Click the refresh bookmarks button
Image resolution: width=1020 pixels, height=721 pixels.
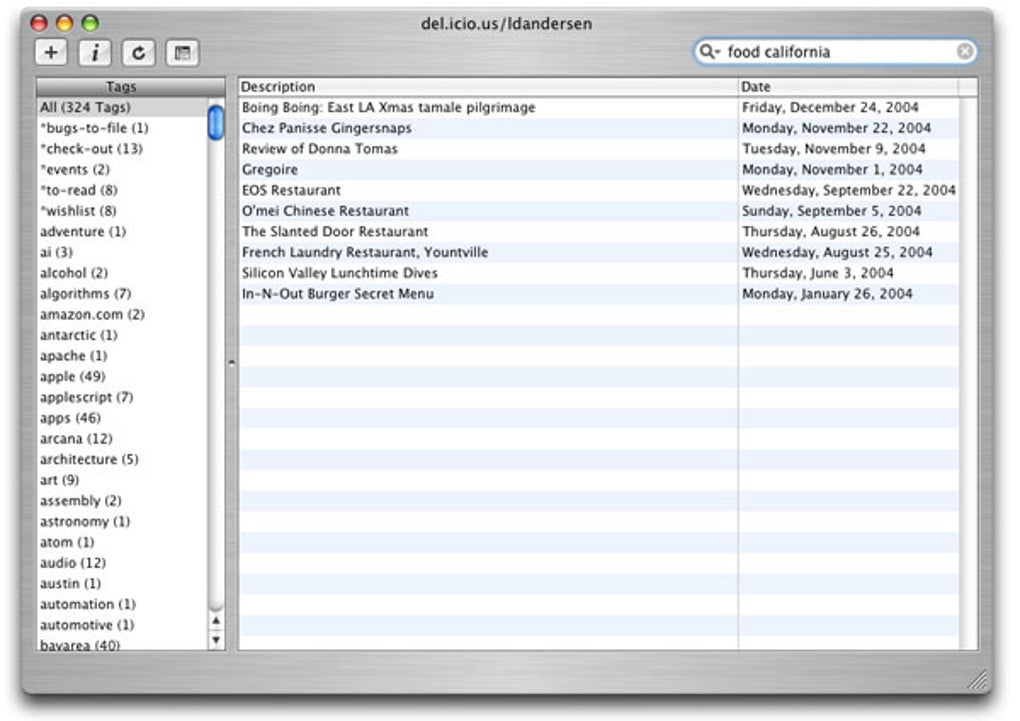click(139, 53)
